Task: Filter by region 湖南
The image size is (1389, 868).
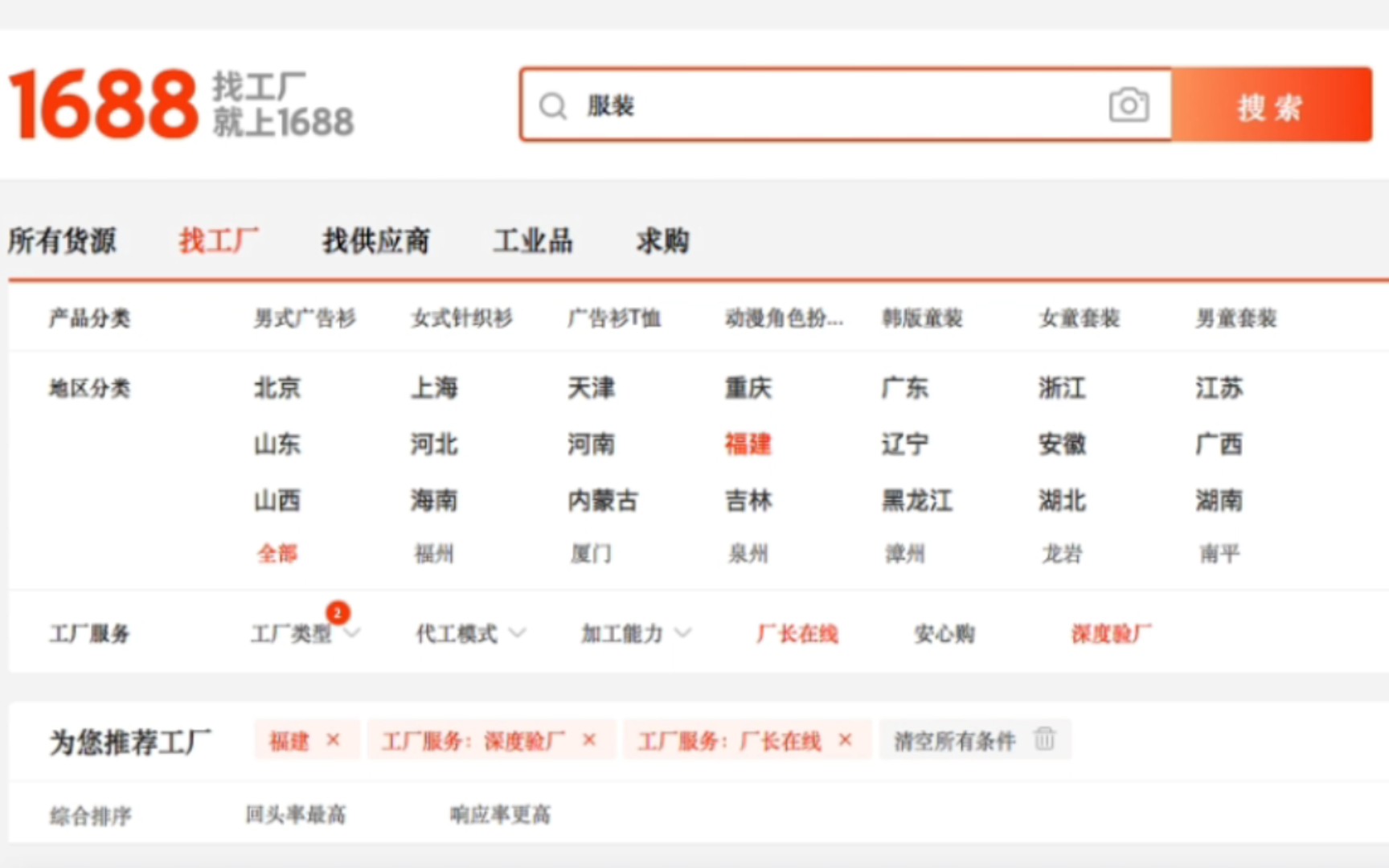Action: (1219, 501)
